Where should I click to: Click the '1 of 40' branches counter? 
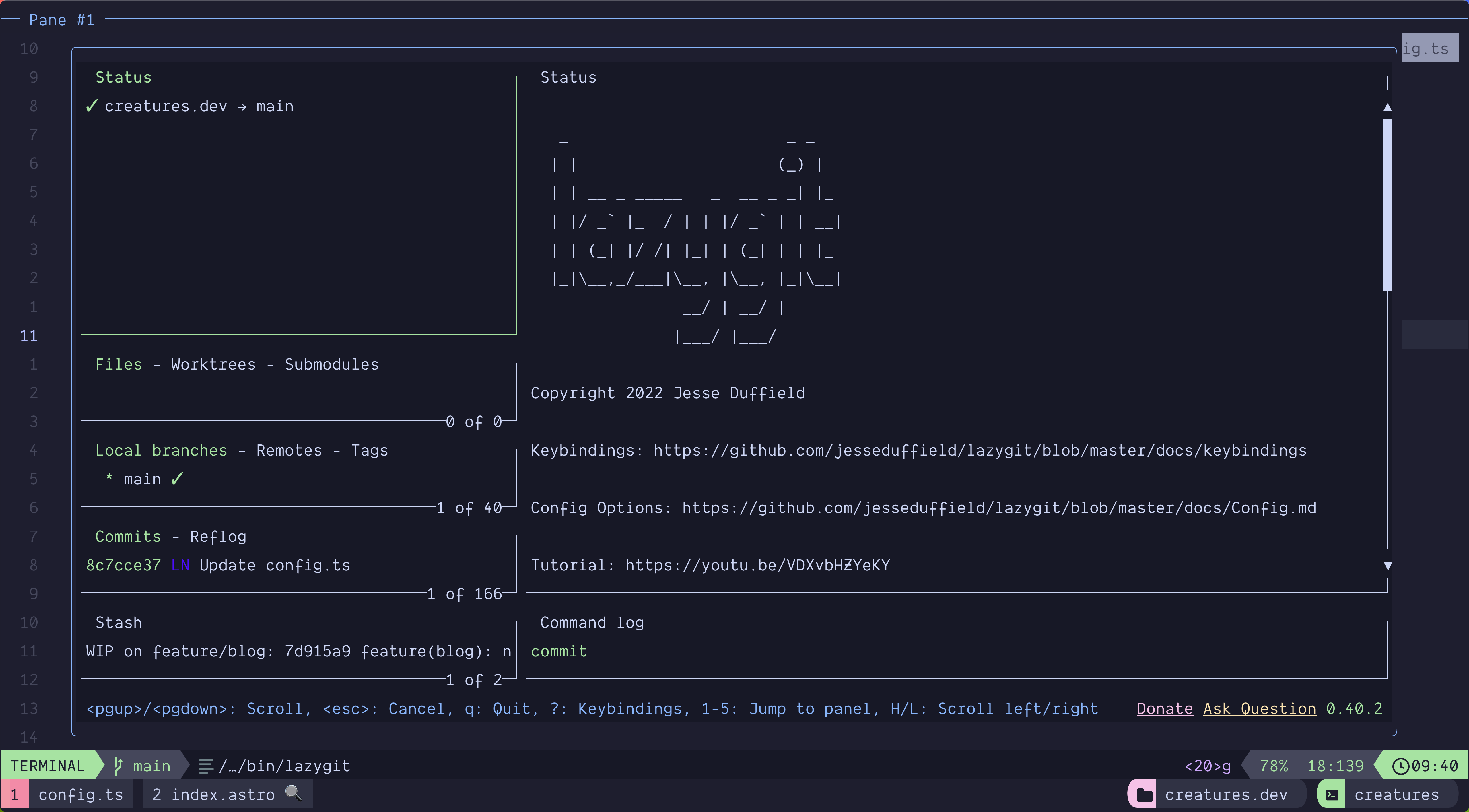[x=469, y=508]
